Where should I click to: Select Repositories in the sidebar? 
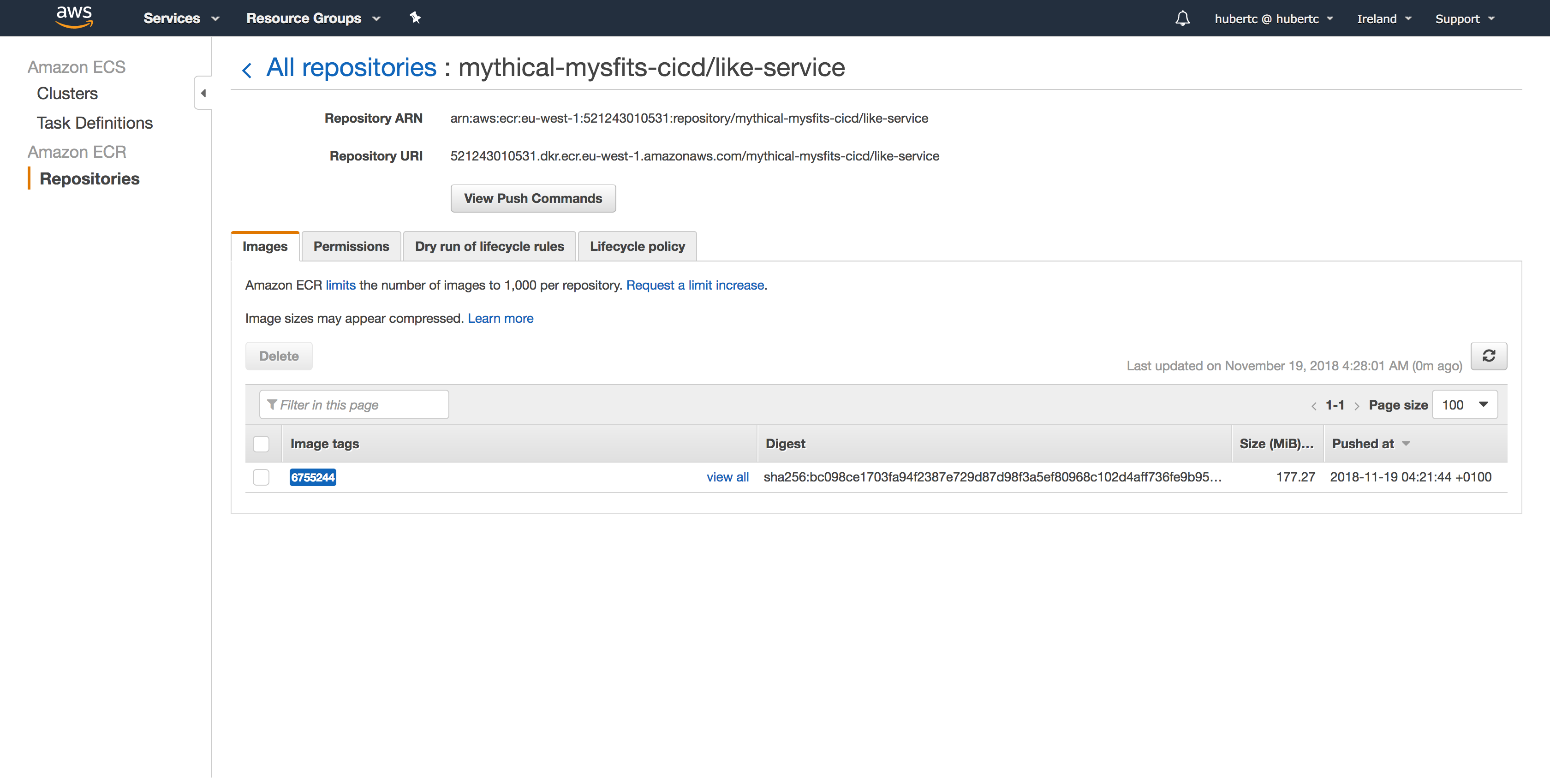coord(89,179)
